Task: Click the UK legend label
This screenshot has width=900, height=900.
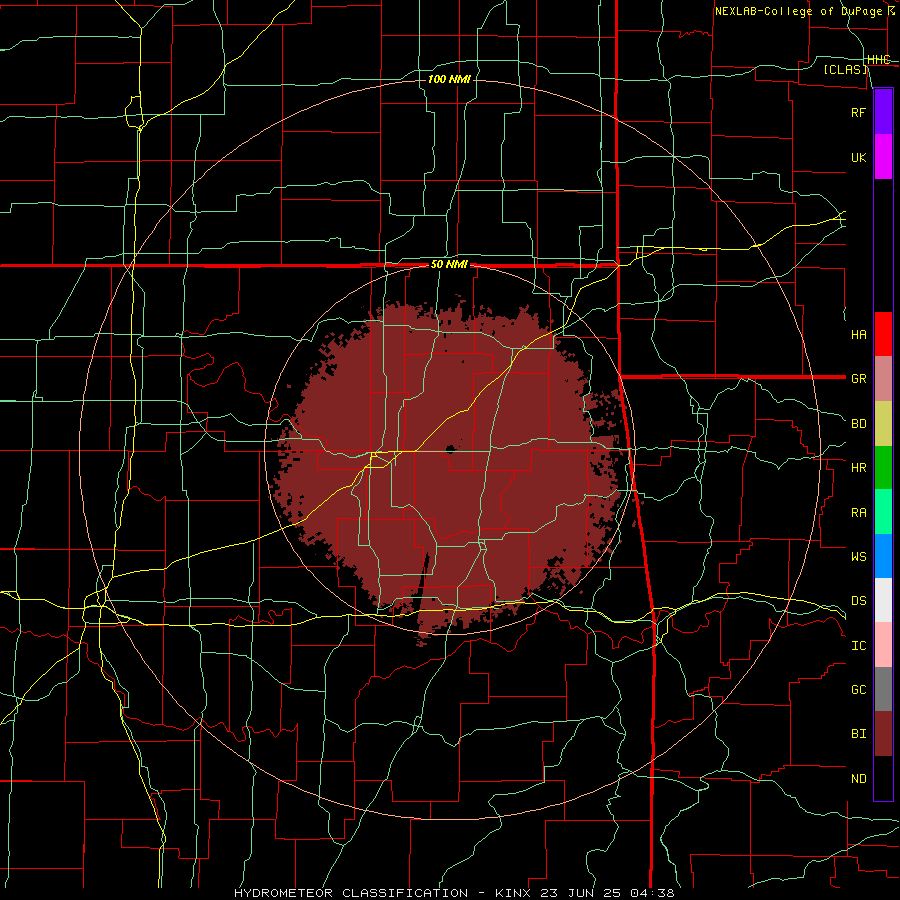Action: tap(858, 157)
